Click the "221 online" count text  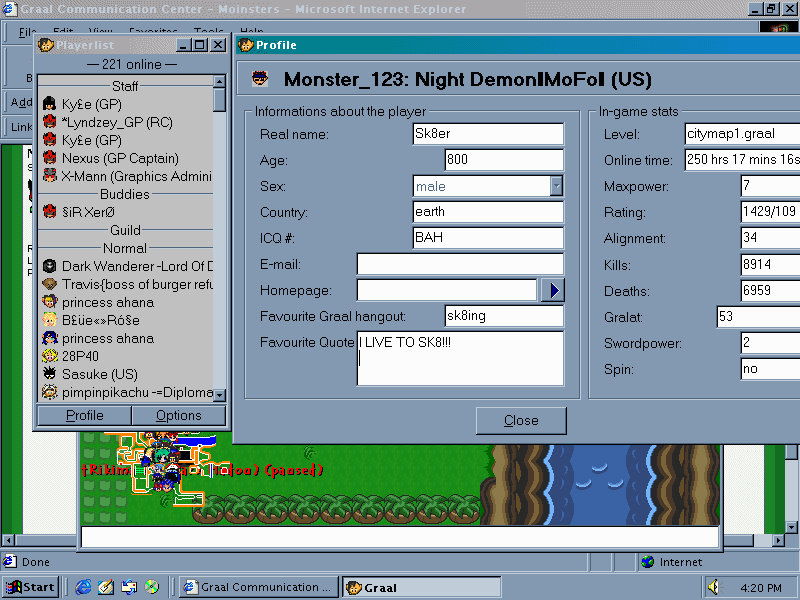tap(132, 64)
